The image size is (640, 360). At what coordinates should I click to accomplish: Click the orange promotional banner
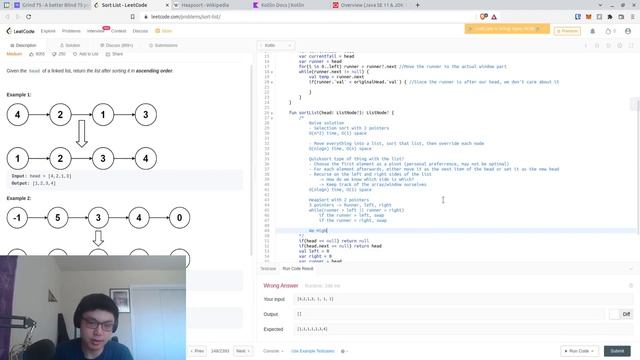coord(507,29)
